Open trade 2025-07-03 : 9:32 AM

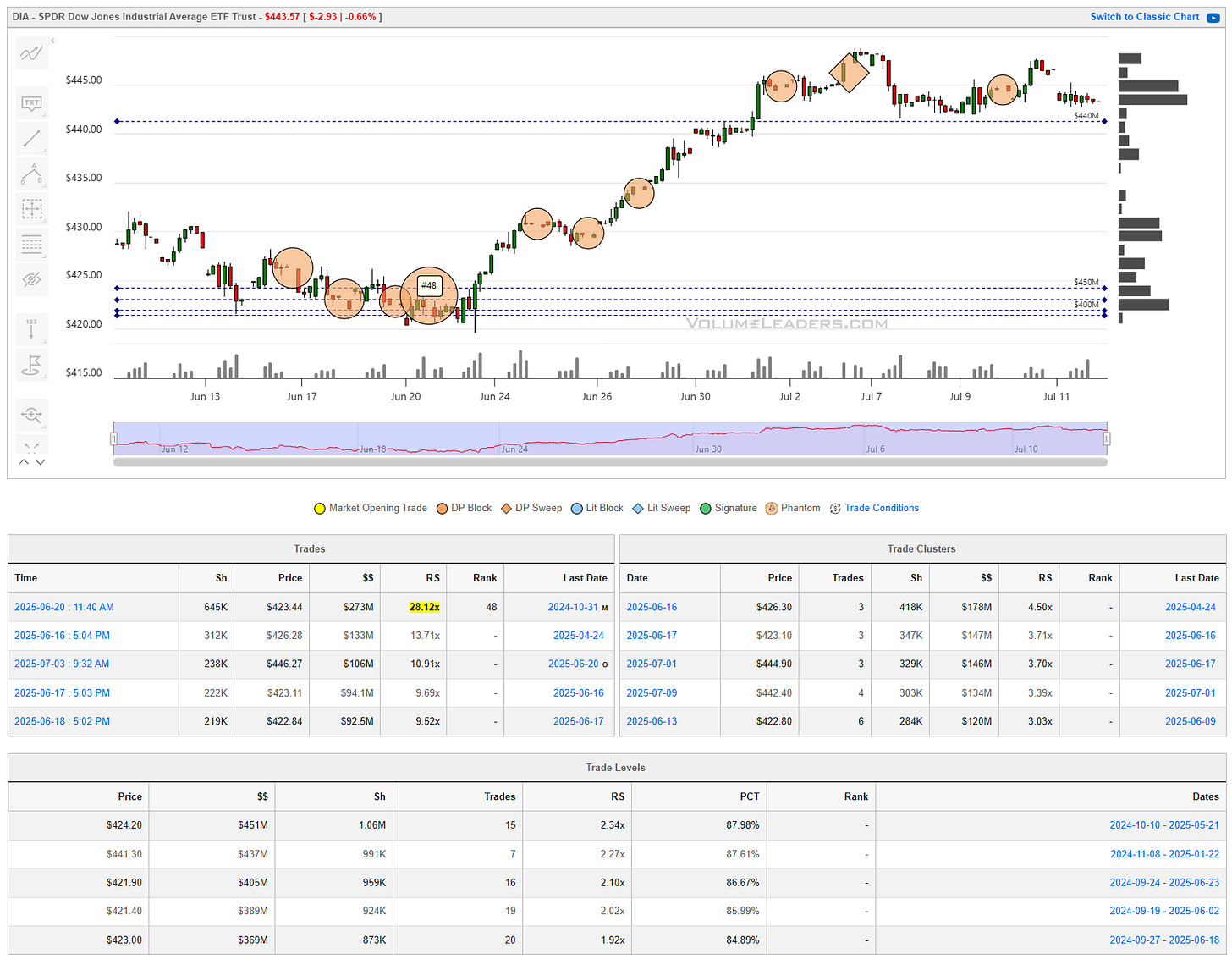point(62,664)
